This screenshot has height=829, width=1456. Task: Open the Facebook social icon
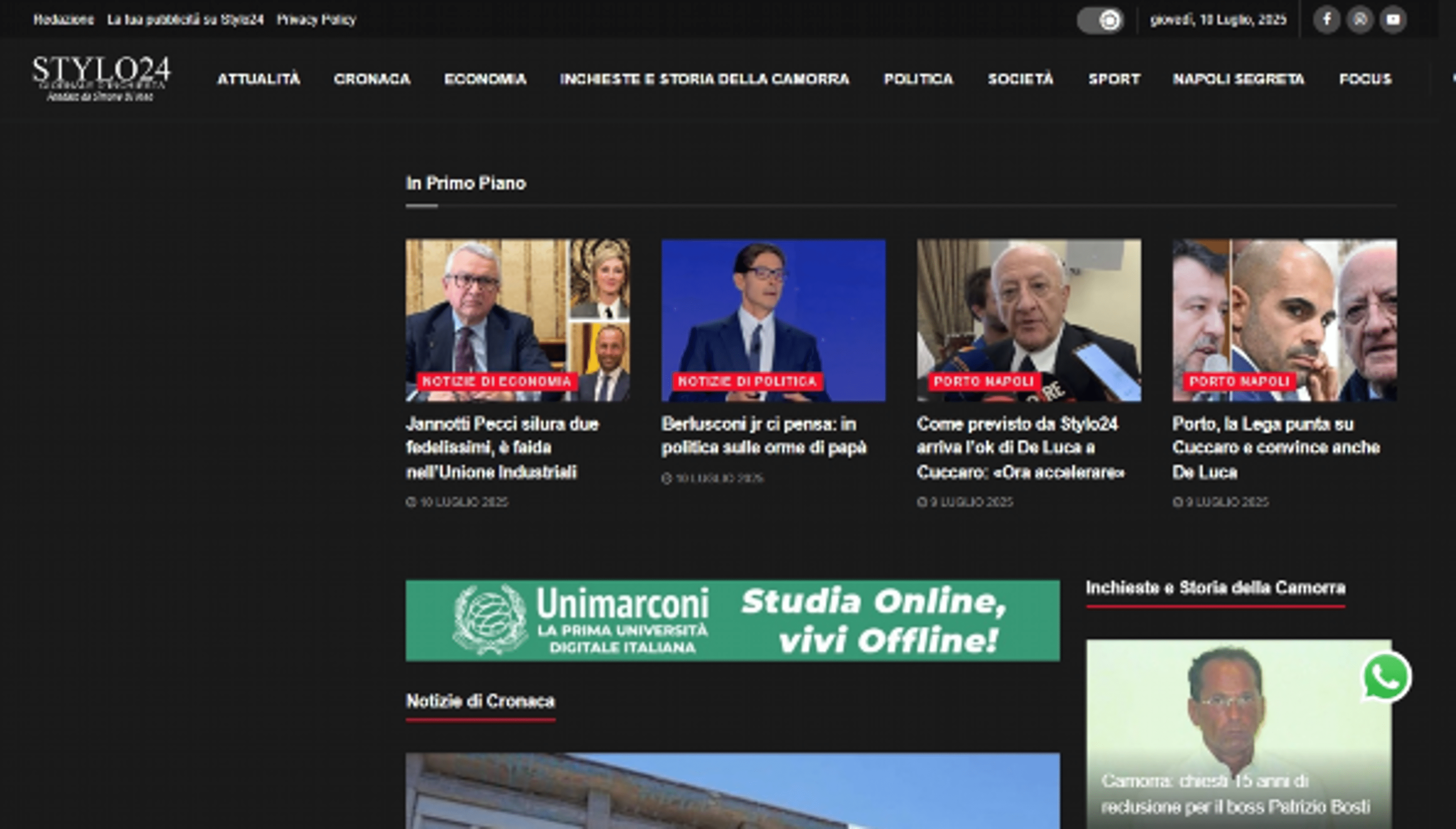(x=1326, y=20)
